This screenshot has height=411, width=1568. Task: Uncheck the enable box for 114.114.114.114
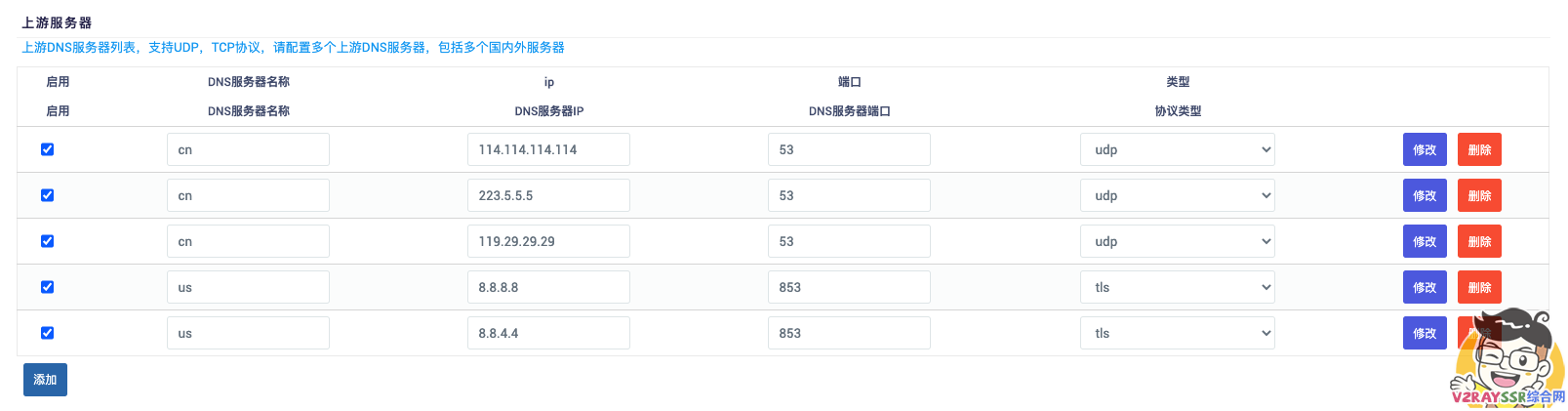tap(47, 149)
